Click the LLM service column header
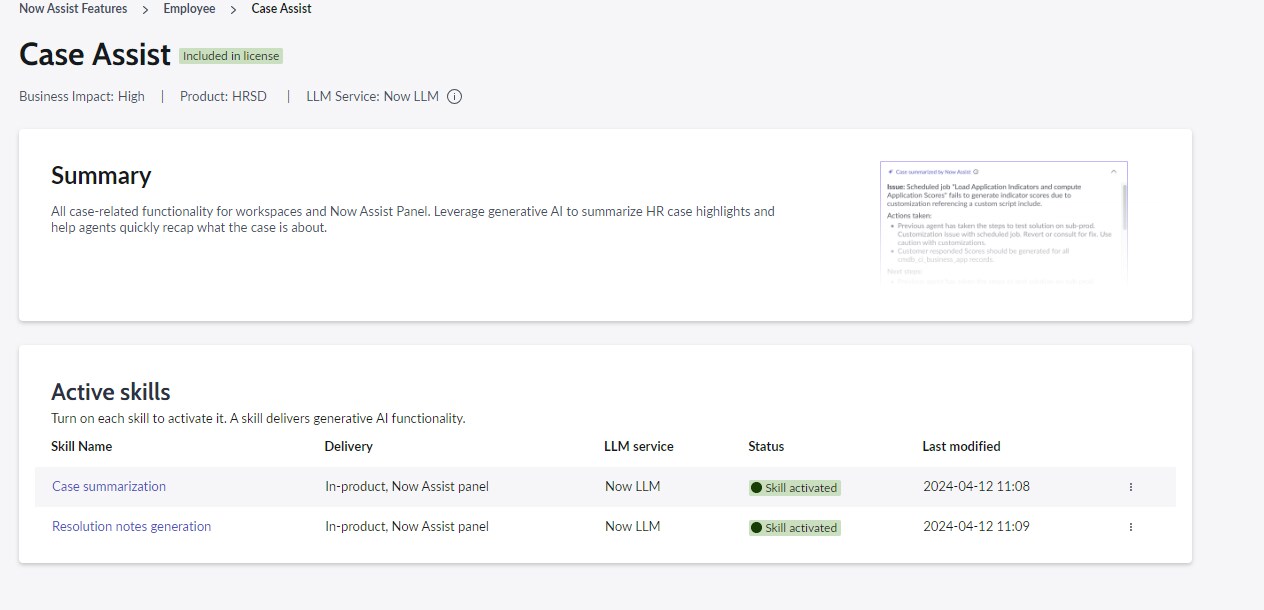The width and height of the screenshot is (1264, 610). pos(639,447)
